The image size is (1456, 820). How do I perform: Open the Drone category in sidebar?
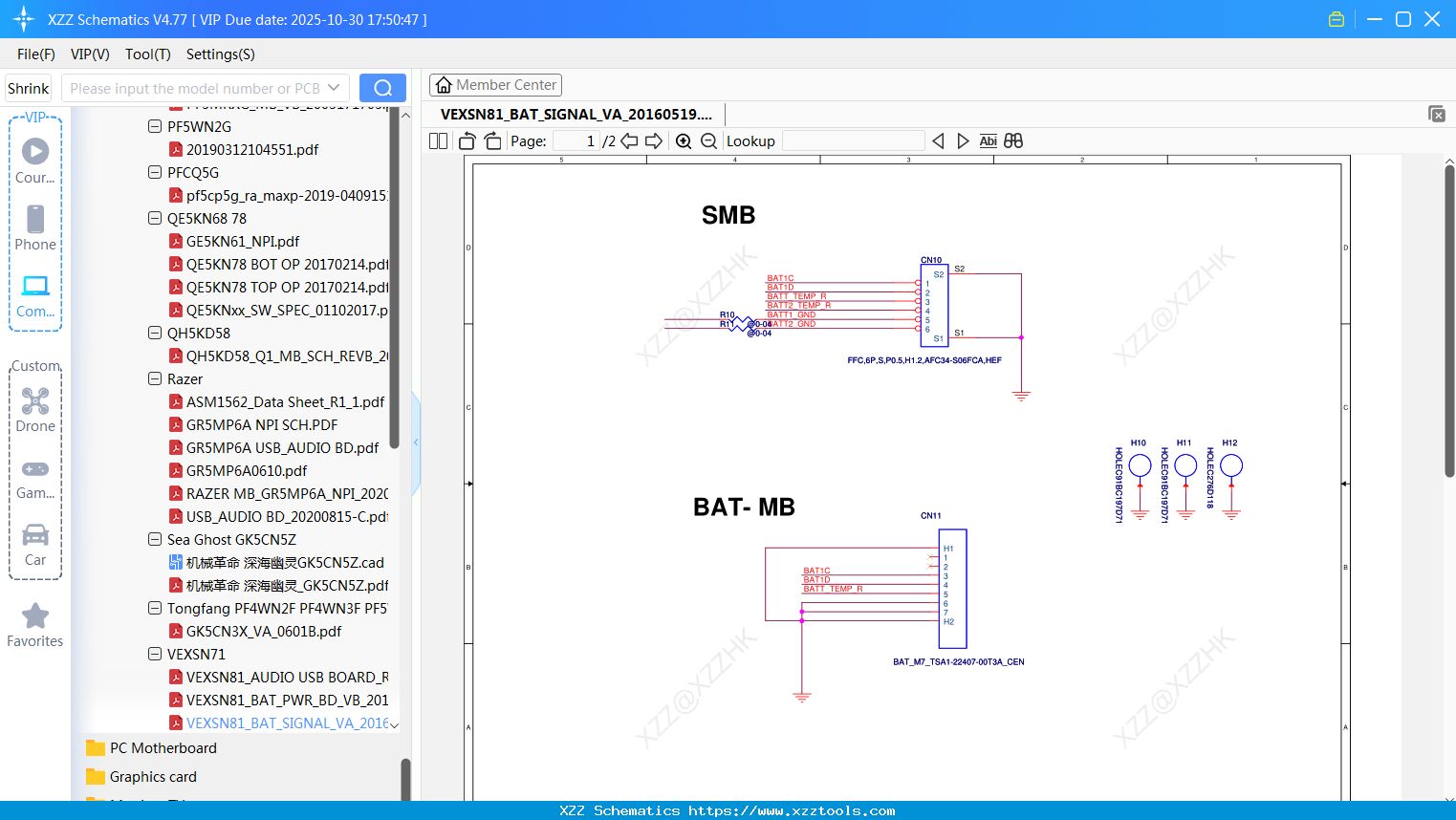coord(35,410)
